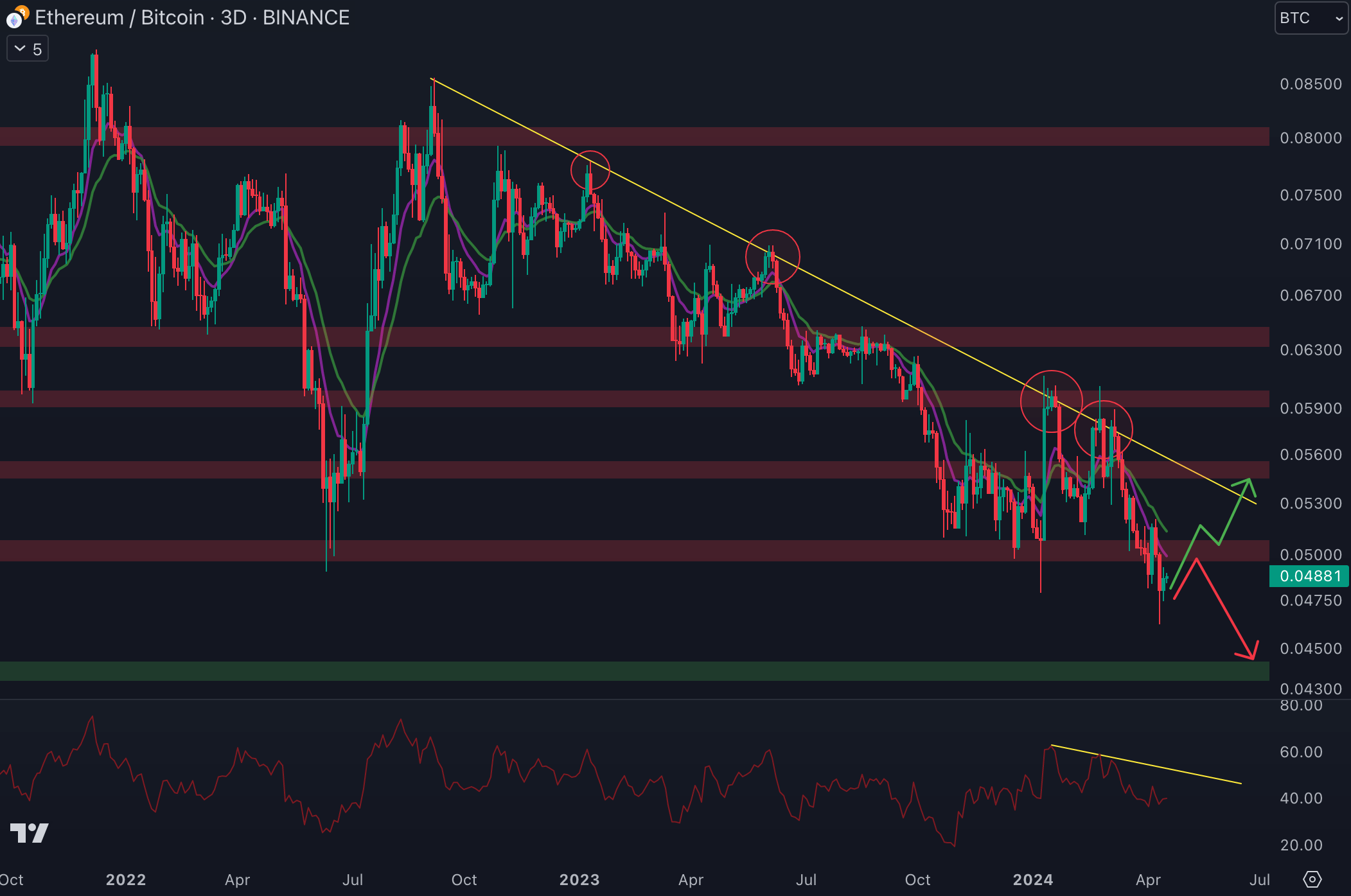Open chart settings gear icon

(1312, 879)
